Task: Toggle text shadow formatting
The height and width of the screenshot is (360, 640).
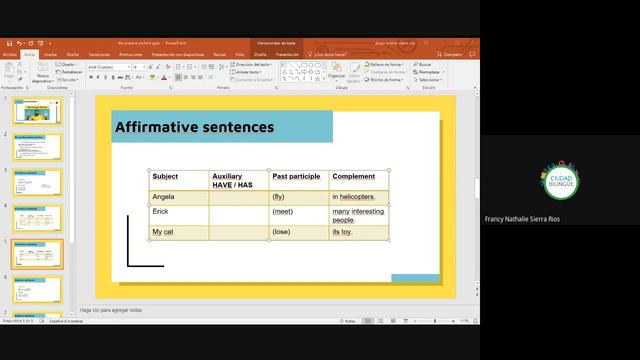Action: (x=113, y=77)
